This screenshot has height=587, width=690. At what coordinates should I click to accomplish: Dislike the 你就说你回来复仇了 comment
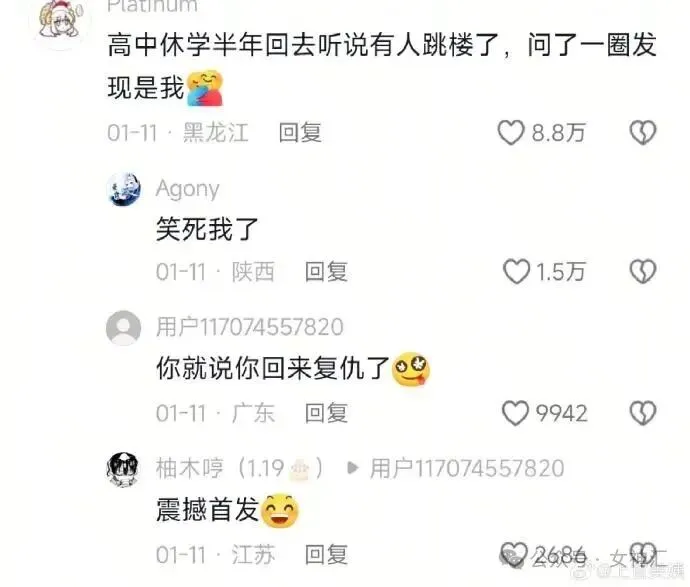[x=643, y=413]
